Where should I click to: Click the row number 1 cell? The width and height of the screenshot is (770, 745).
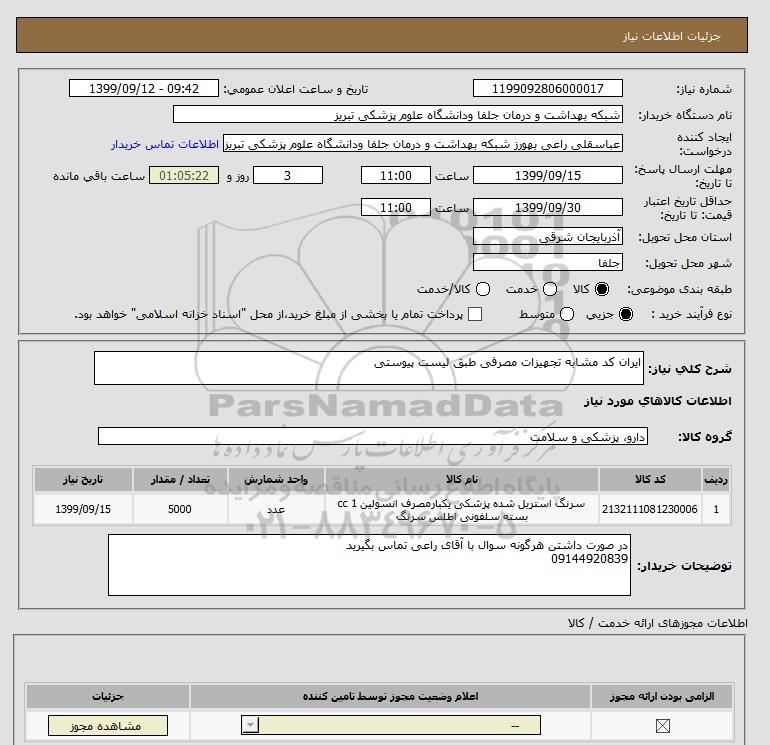pos(716,509)
